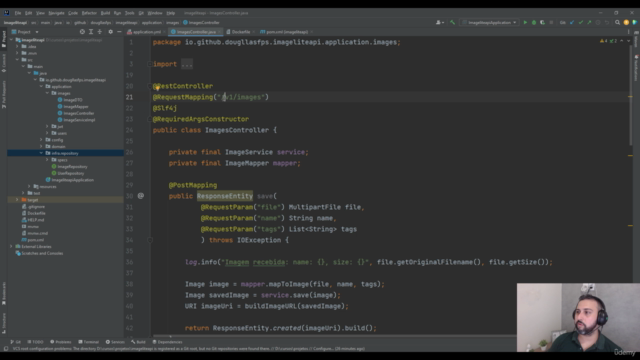Select ImageRepository in the project tree
Screen dimensions: 640x360
pyautogui.click(x=72, y=167)
